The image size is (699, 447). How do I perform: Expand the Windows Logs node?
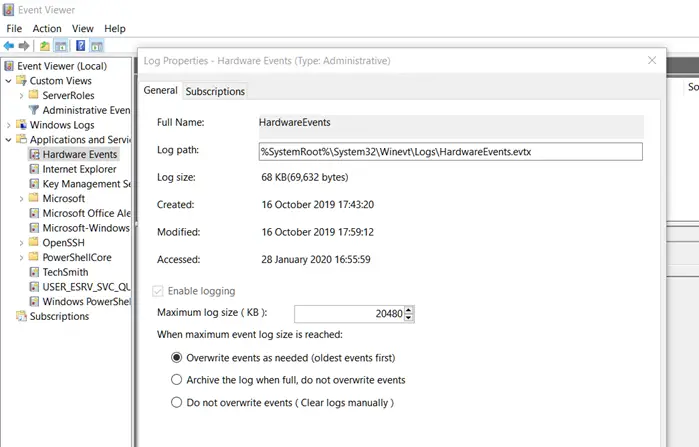[x=8, y=125]
